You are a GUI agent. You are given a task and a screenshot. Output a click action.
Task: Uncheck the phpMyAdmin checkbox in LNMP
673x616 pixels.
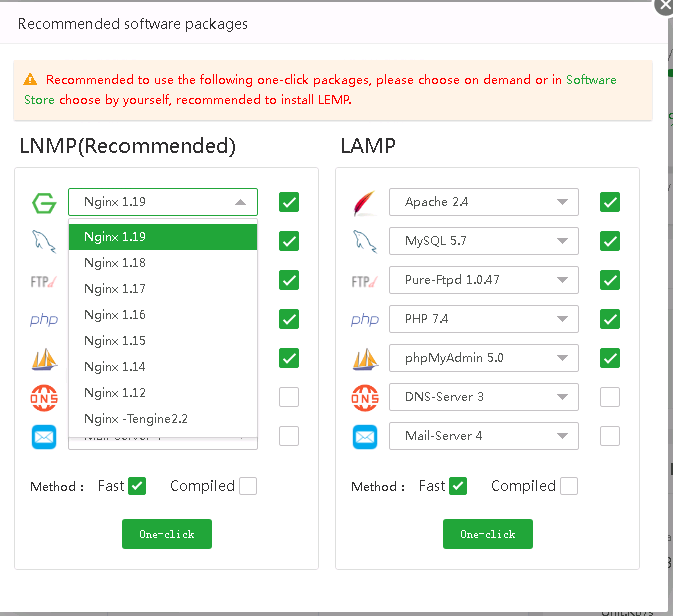(289, 358)
